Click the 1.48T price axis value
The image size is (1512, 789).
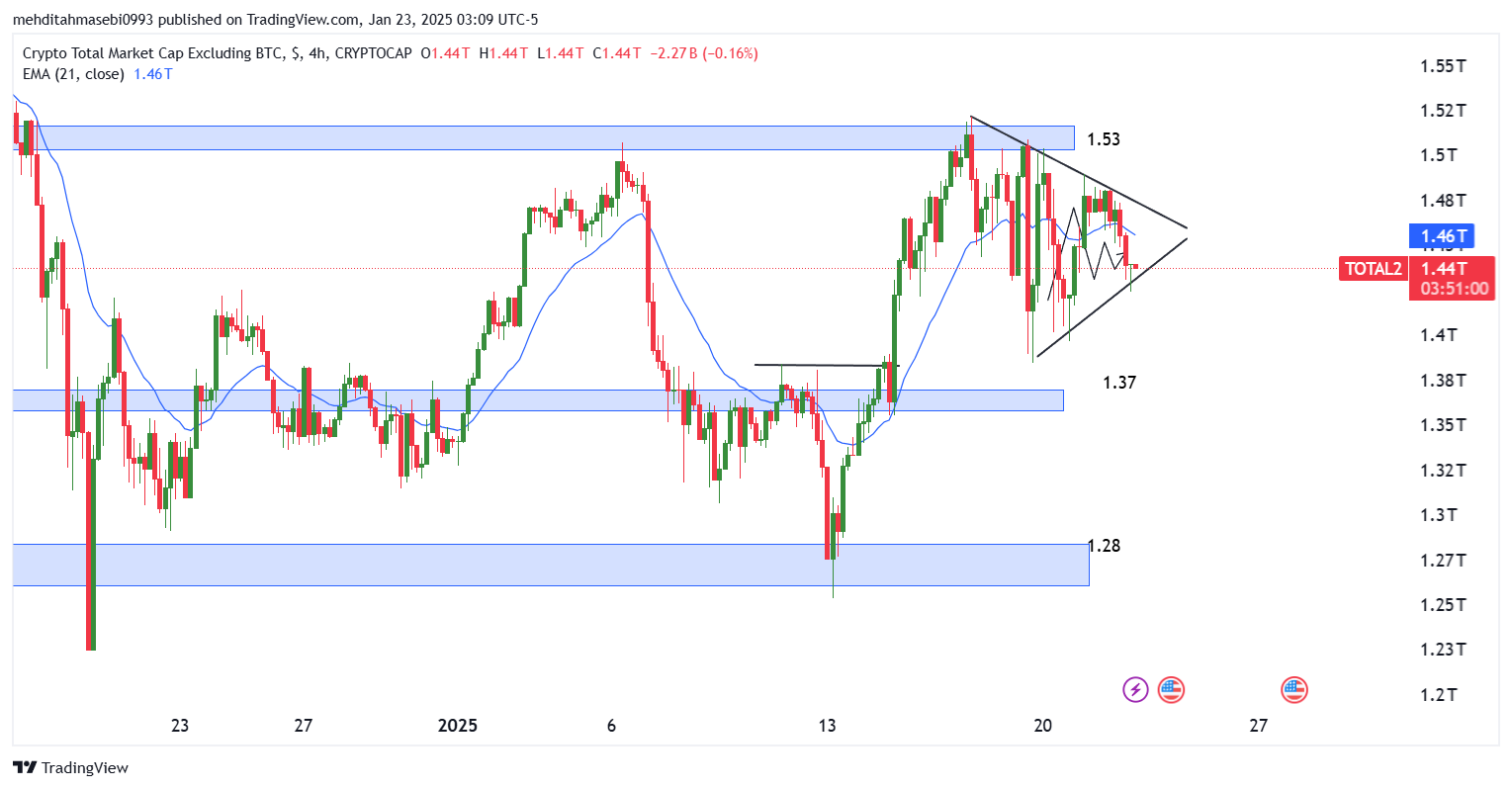[1443, 201]
